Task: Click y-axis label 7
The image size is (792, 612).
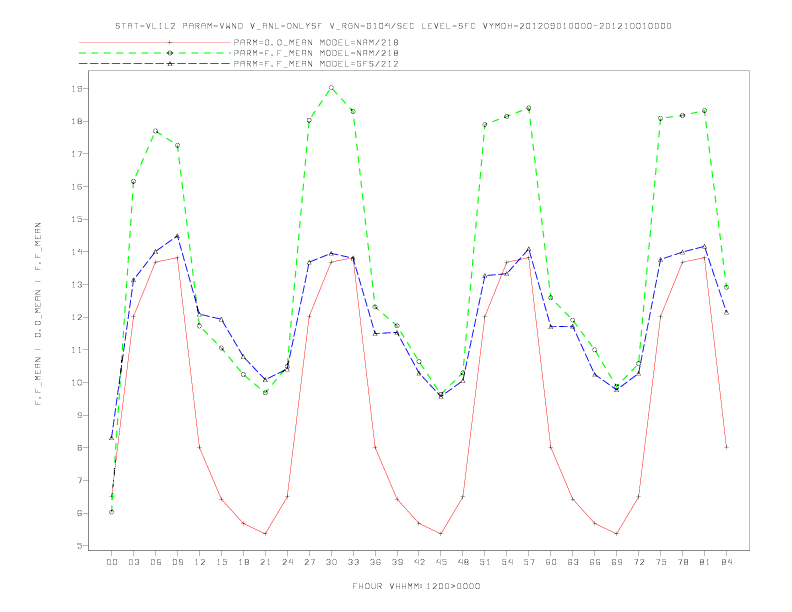Action: (x=79, y=480)
